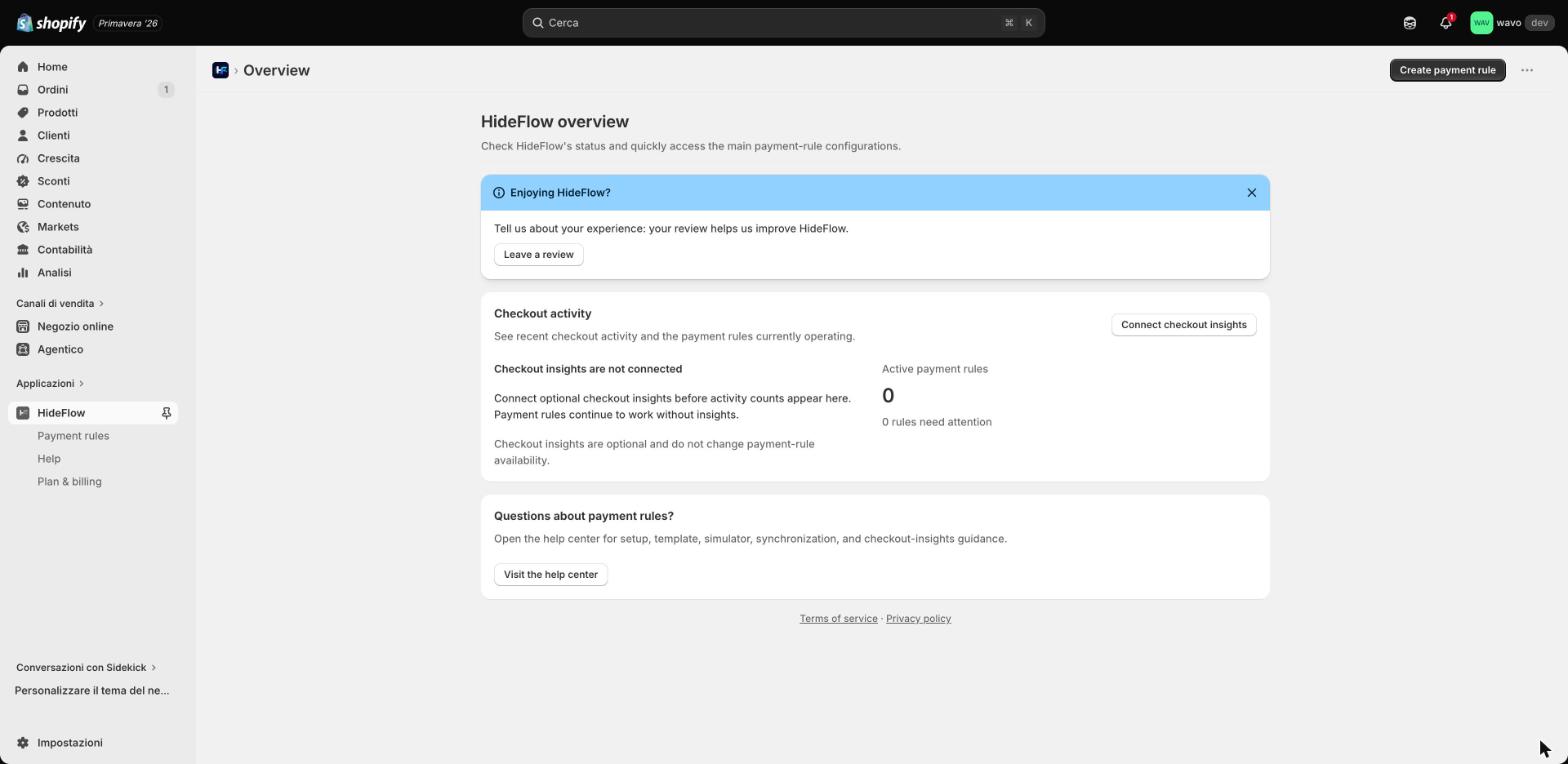Open Plan & billing submenu item

tap(69, 482)
